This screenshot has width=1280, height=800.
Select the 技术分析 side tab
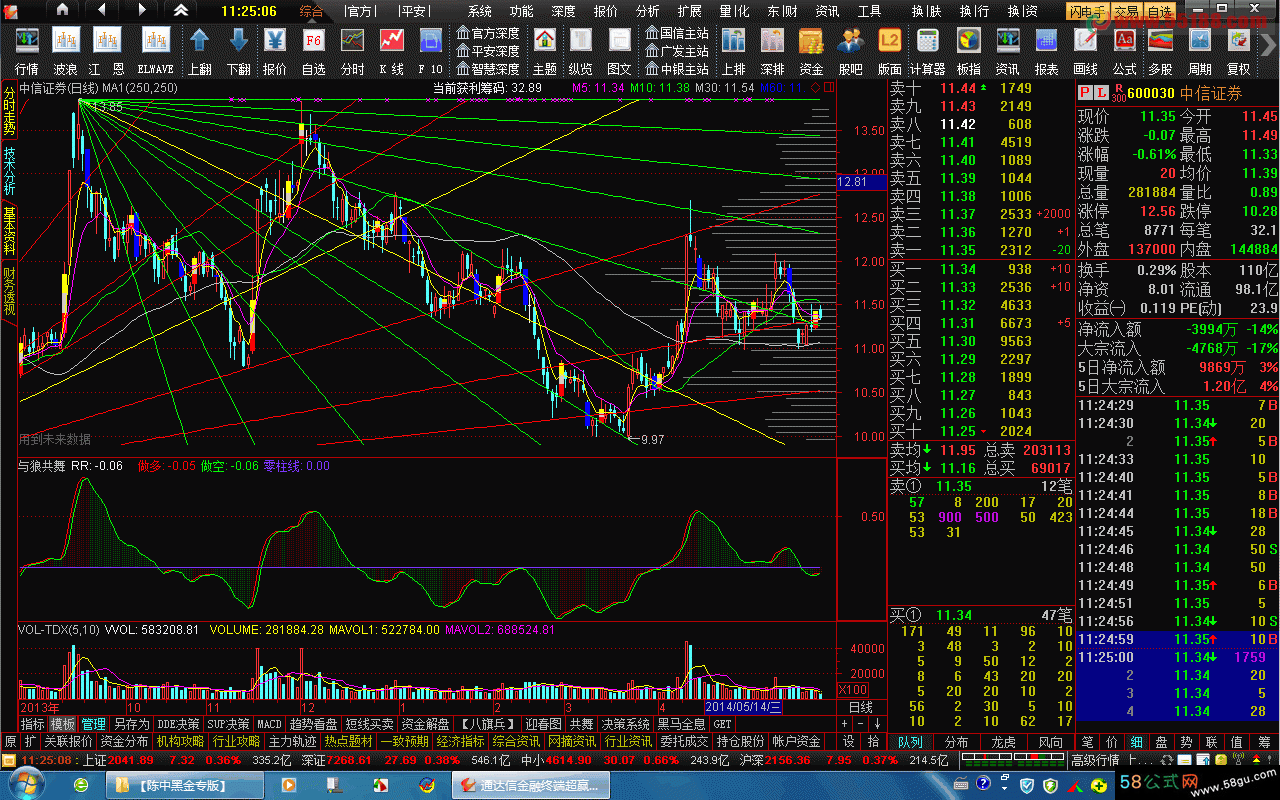[x=9, y=171]
